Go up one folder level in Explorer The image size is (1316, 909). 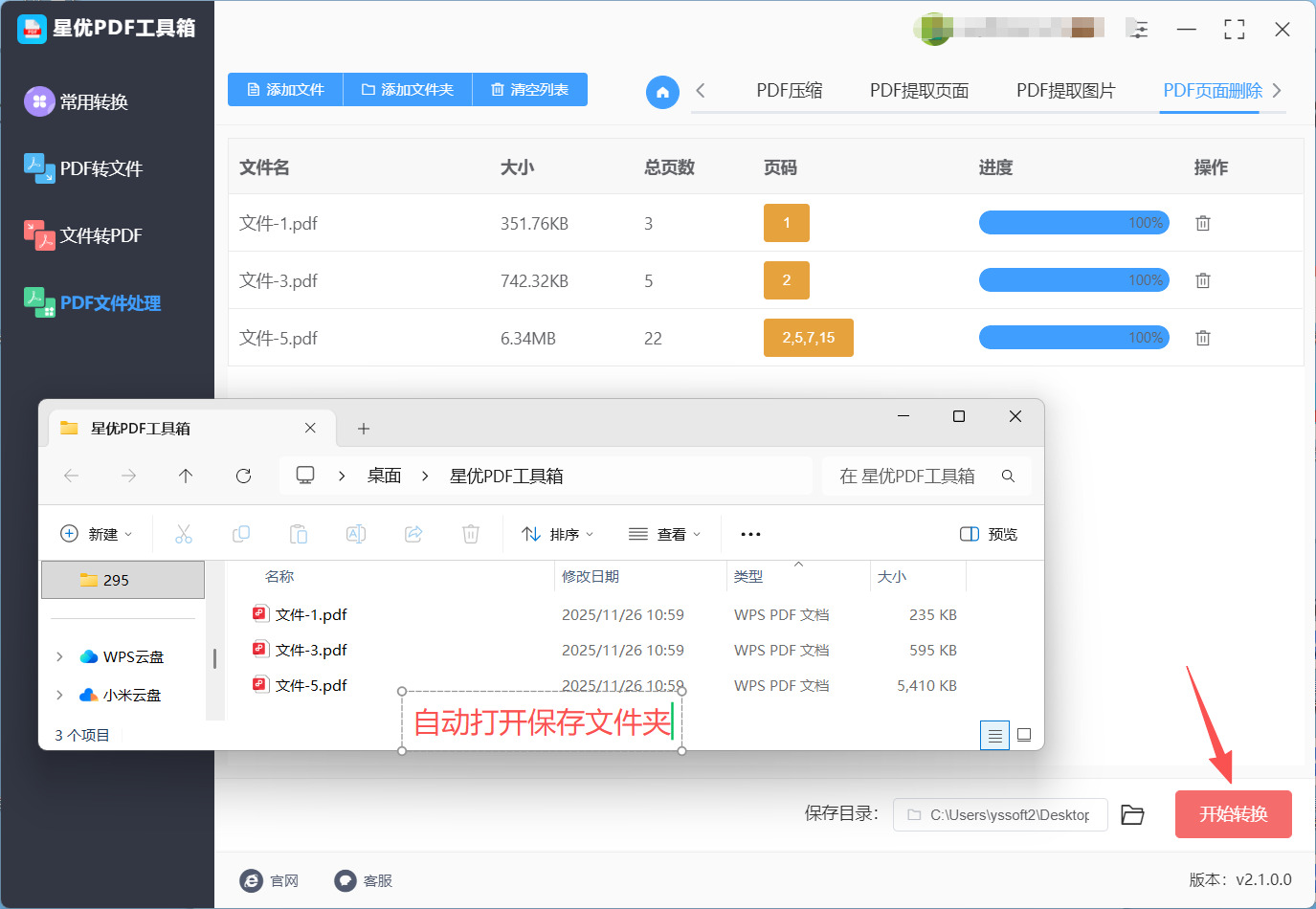(186, 476)
